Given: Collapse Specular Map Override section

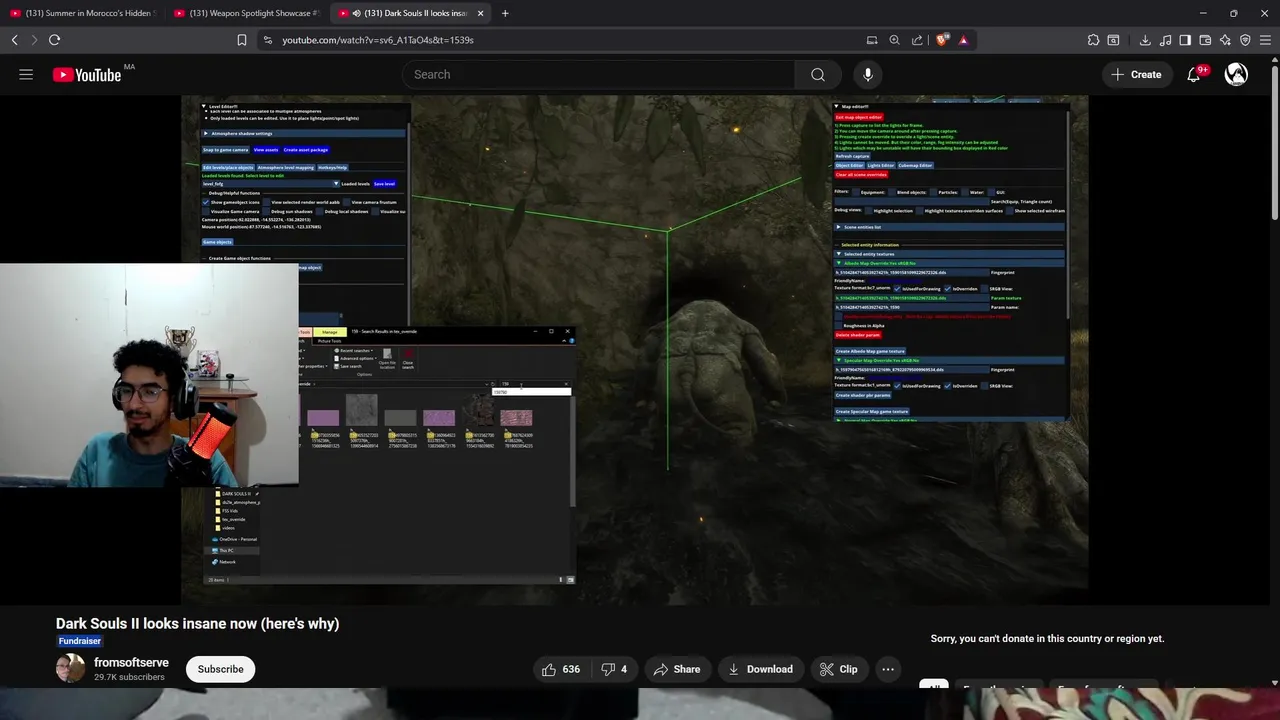Looking at the screenshot, I should click(949, 360).
